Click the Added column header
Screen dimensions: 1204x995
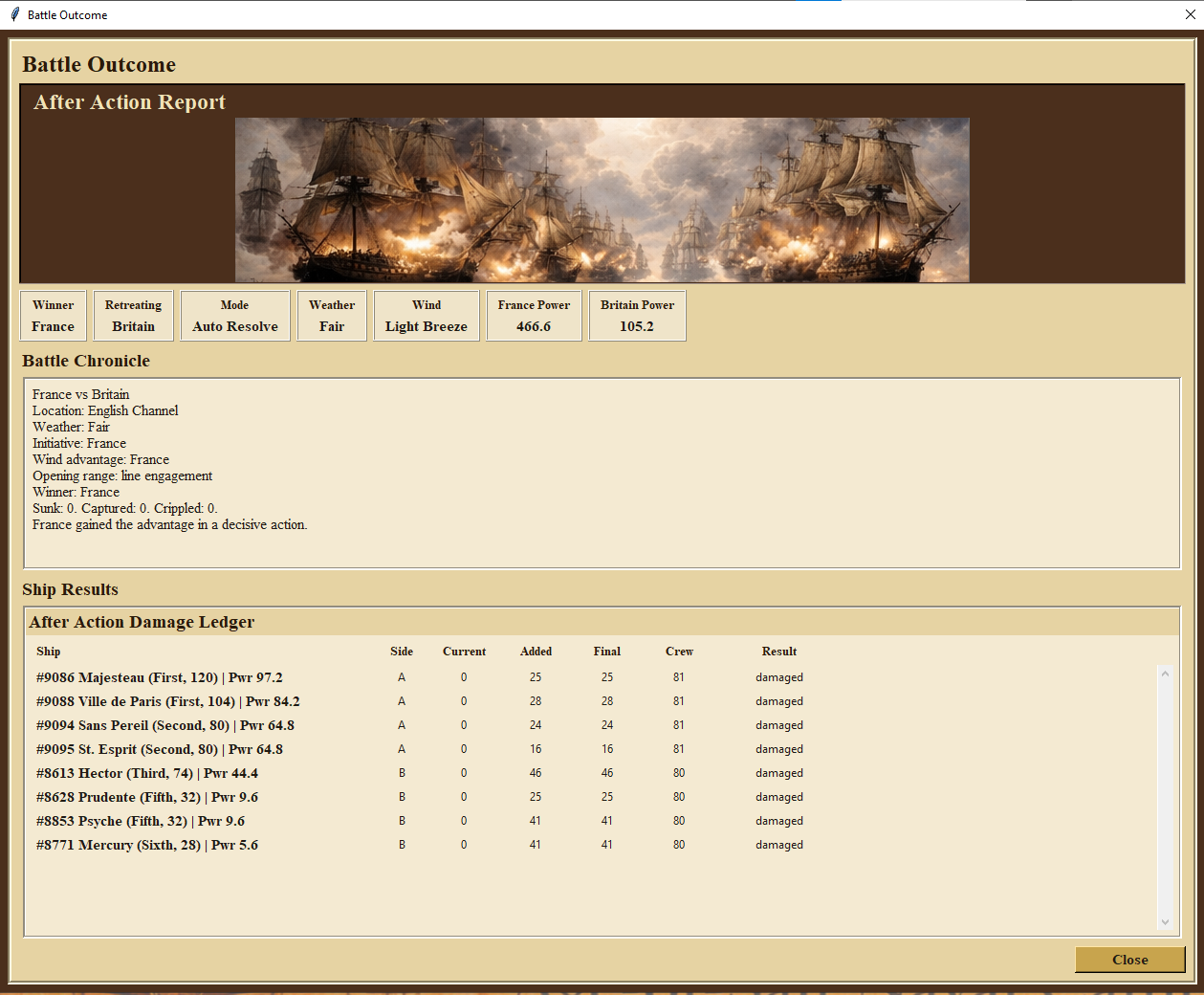point(536,652)
